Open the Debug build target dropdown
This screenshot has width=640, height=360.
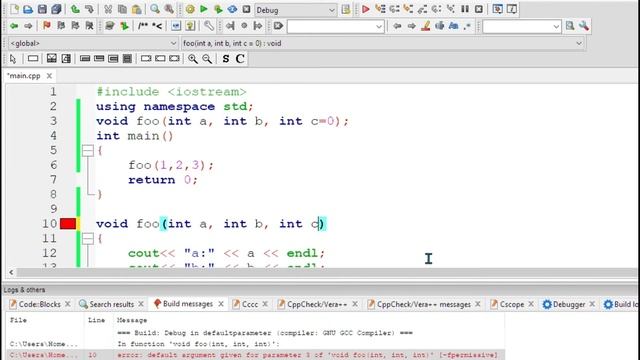coord(331,10)
